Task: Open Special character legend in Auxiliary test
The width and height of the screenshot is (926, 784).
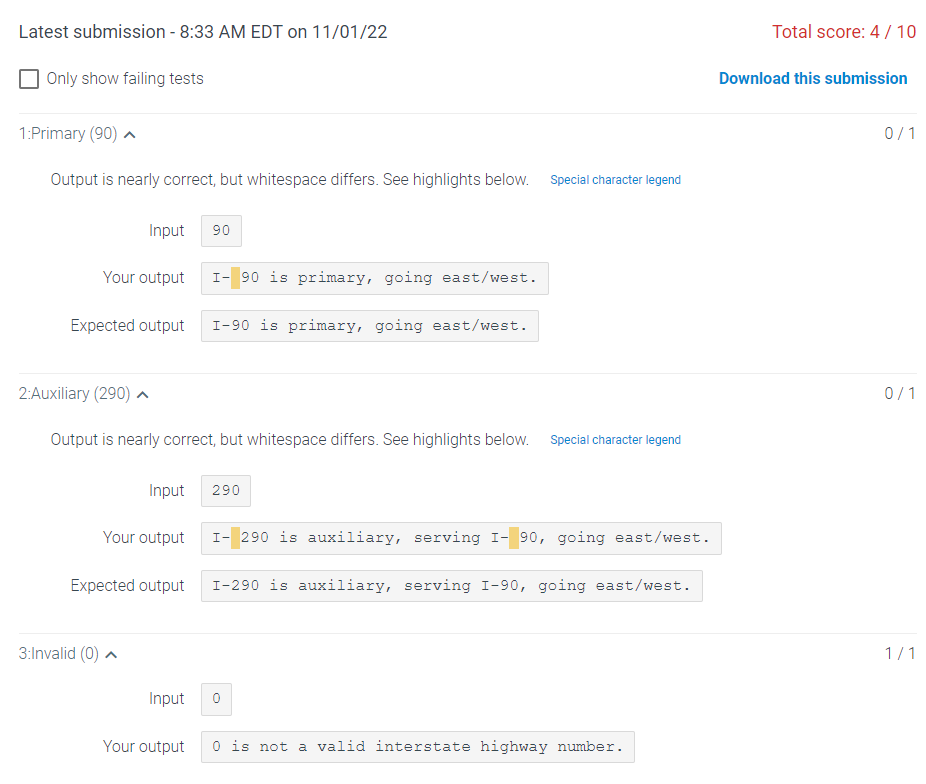Action: click(615, 440)
